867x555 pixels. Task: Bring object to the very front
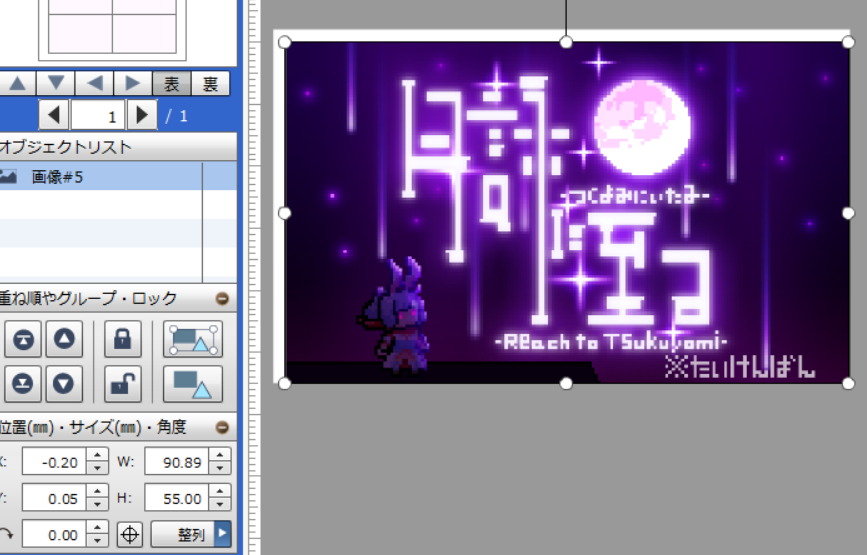pyautogui.click(x=23, y=339)
